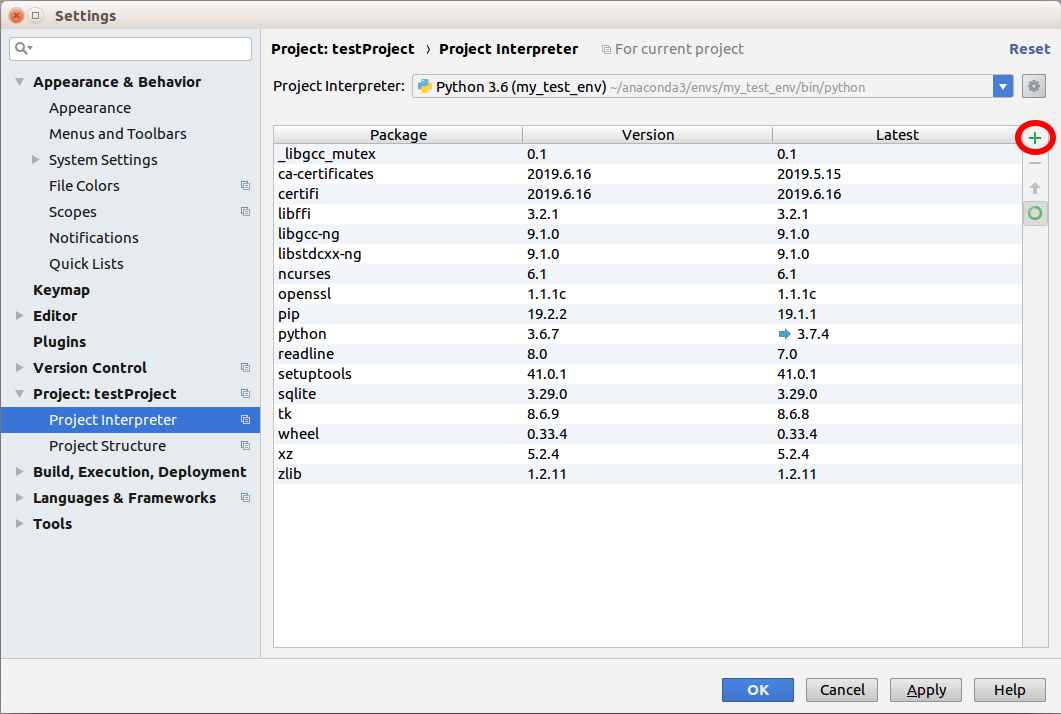Expand the Editor section arrow
1061x714 pixels.
tap(20, 315)
